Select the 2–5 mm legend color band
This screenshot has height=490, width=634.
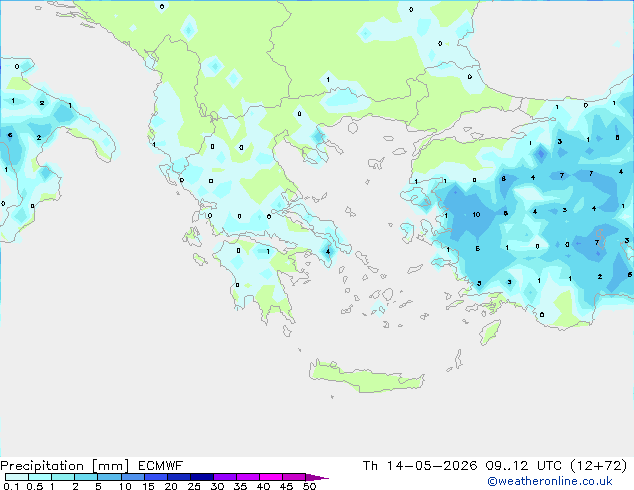coord(86,477)
